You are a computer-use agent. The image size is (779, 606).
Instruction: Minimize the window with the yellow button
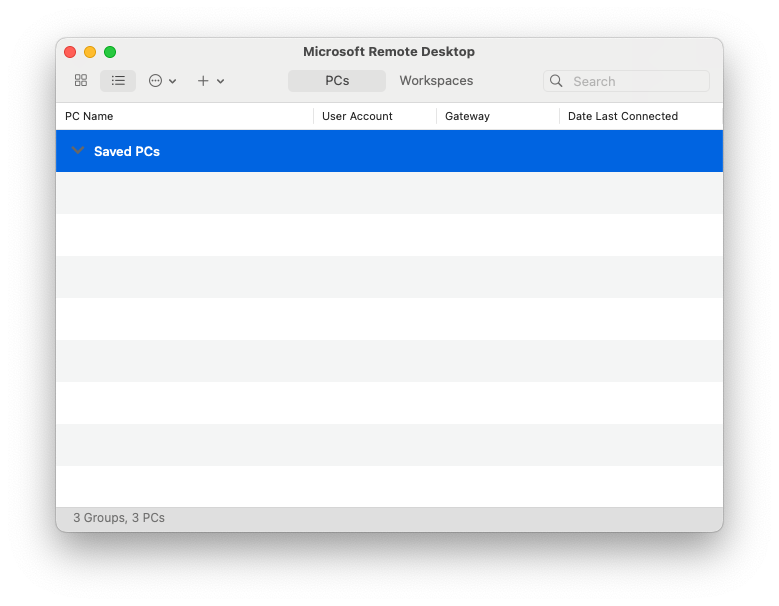(90, 52)
